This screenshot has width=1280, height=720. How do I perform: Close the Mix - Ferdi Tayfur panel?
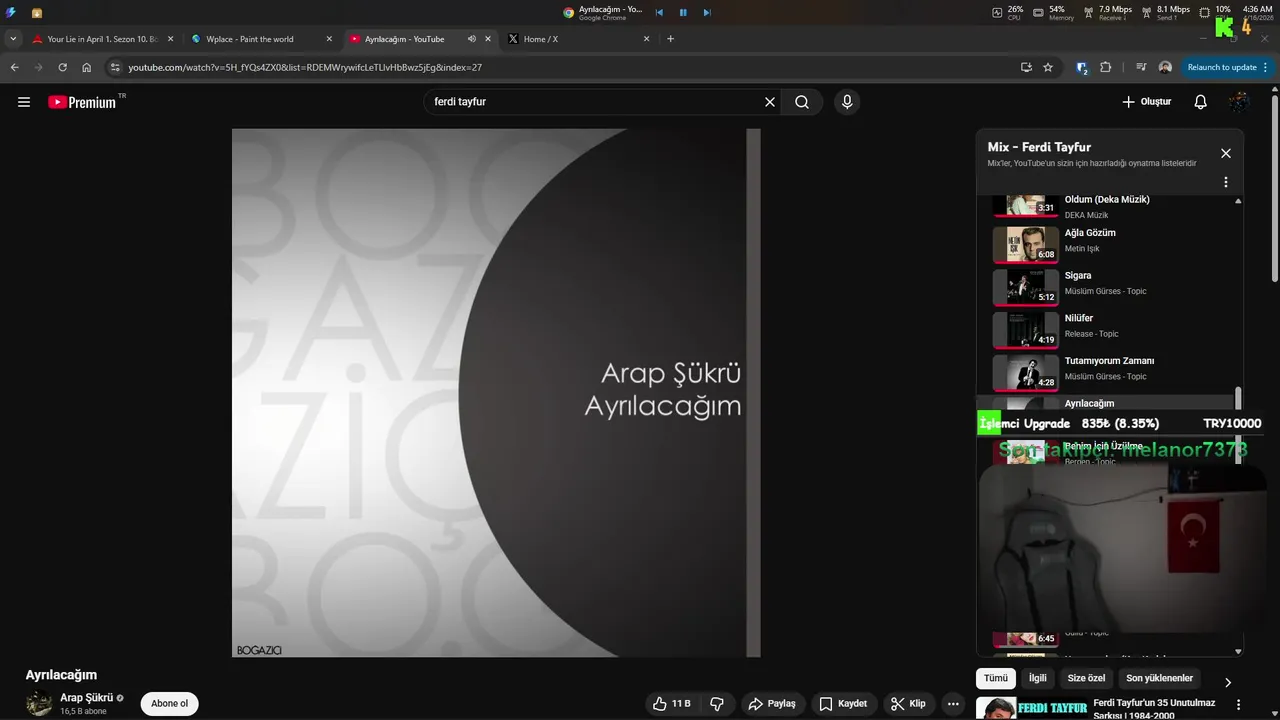click(1226, 153)
